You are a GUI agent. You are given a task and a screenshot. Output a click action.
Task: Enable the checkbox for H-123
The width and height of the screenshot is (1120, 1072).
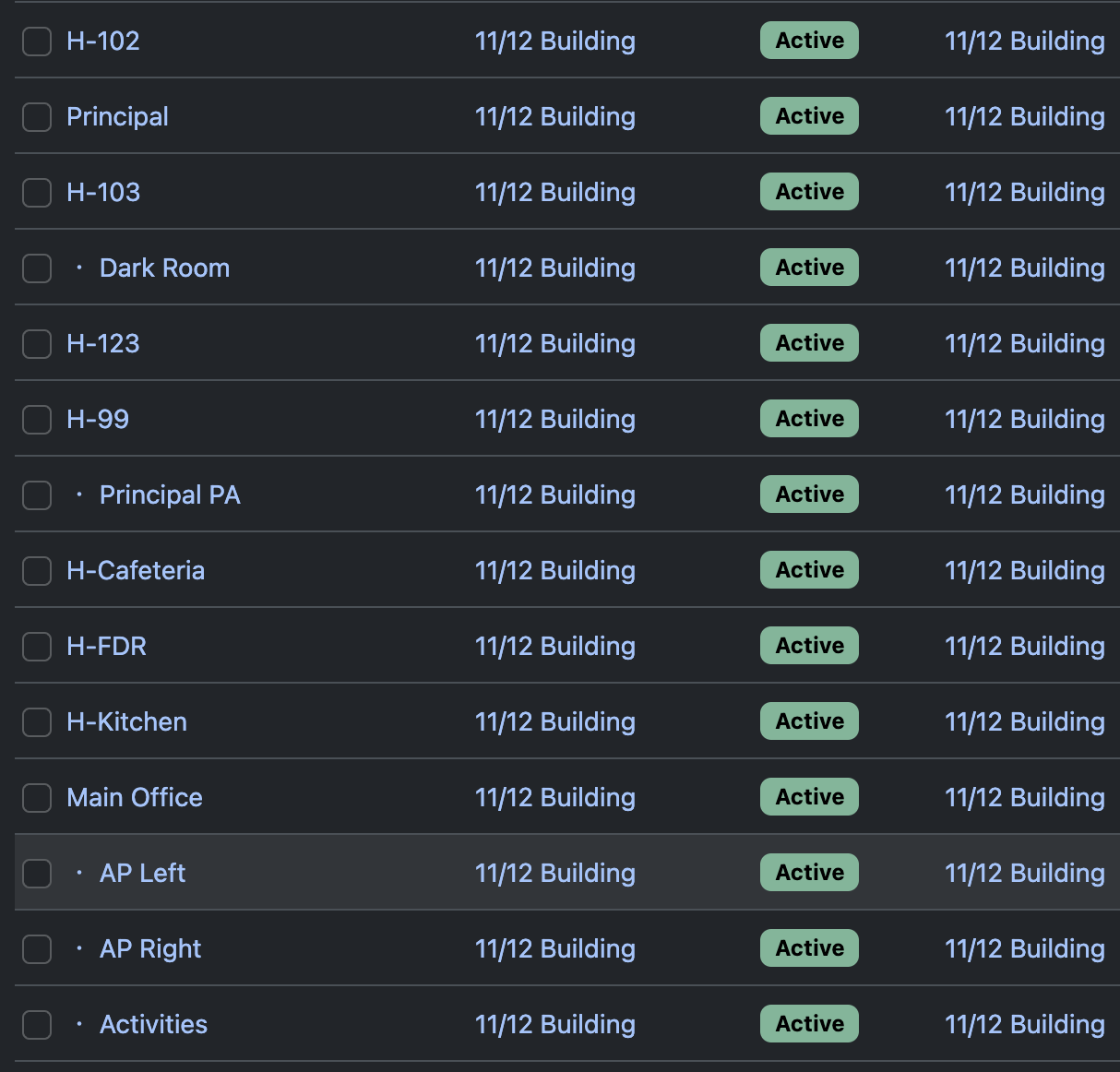coord(36,343)
